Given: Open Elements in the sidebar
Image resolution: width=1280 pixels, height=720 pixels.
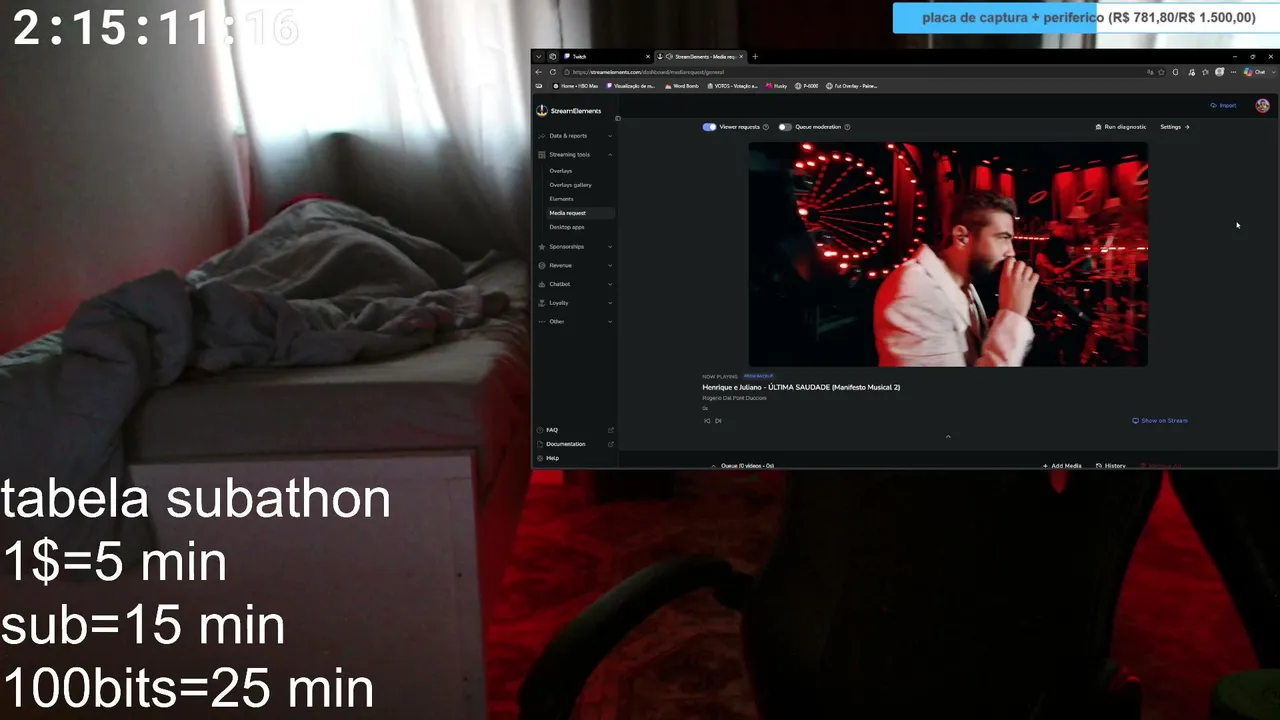Looking at the screenshot, I should pos(561,199).
